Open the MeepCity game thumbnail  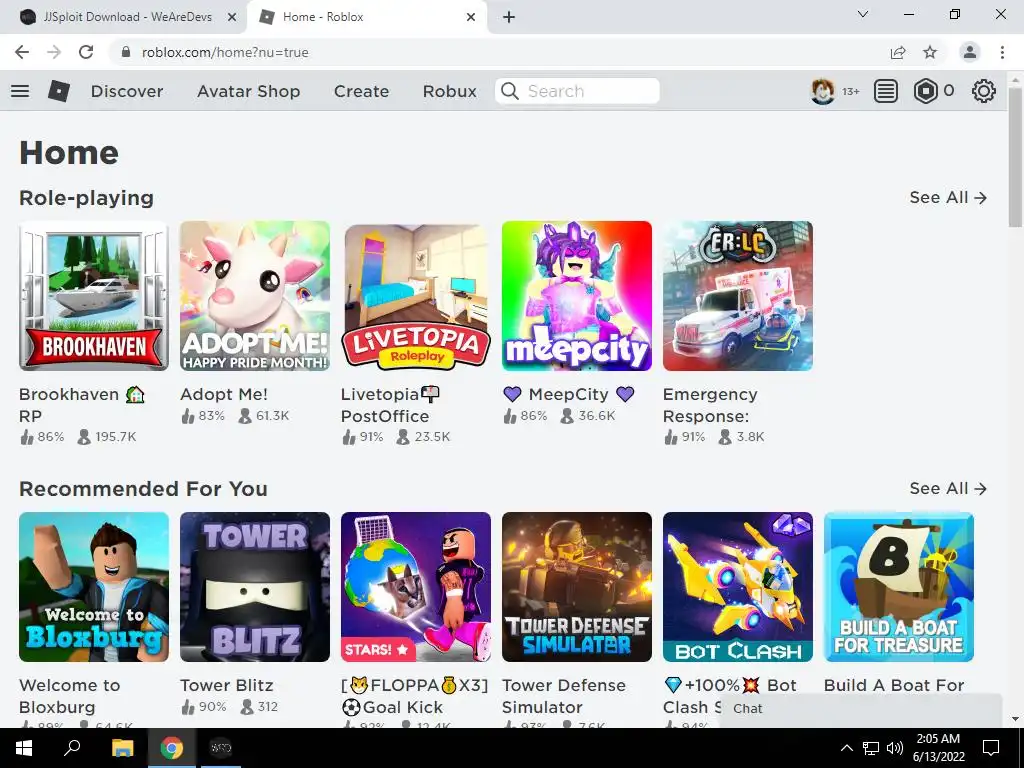pos(577,296)
